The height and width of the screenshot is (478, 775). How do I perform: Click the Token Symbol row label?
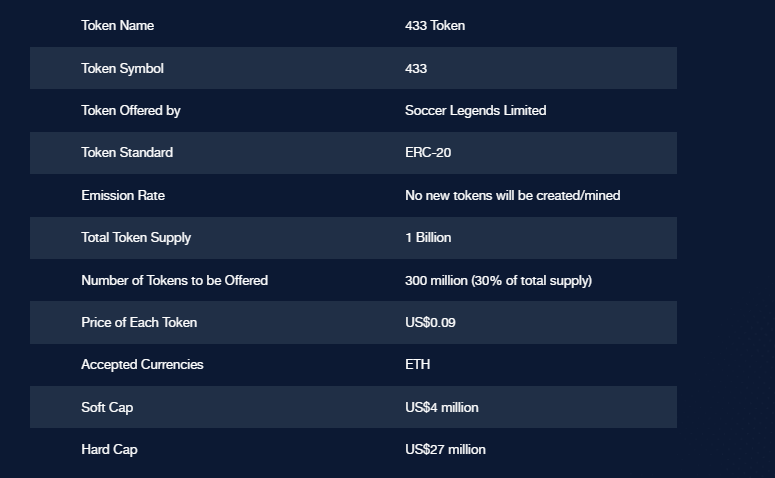pyautogui.click(x=123, y=69)
